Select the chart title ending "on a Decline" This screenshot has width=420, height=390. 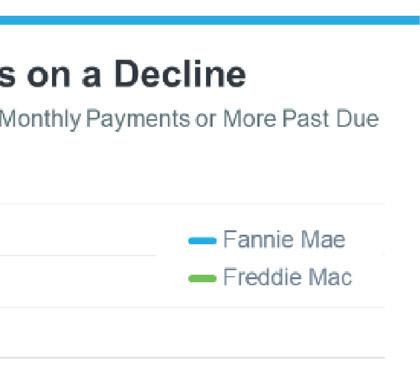(x=123, y=74)
